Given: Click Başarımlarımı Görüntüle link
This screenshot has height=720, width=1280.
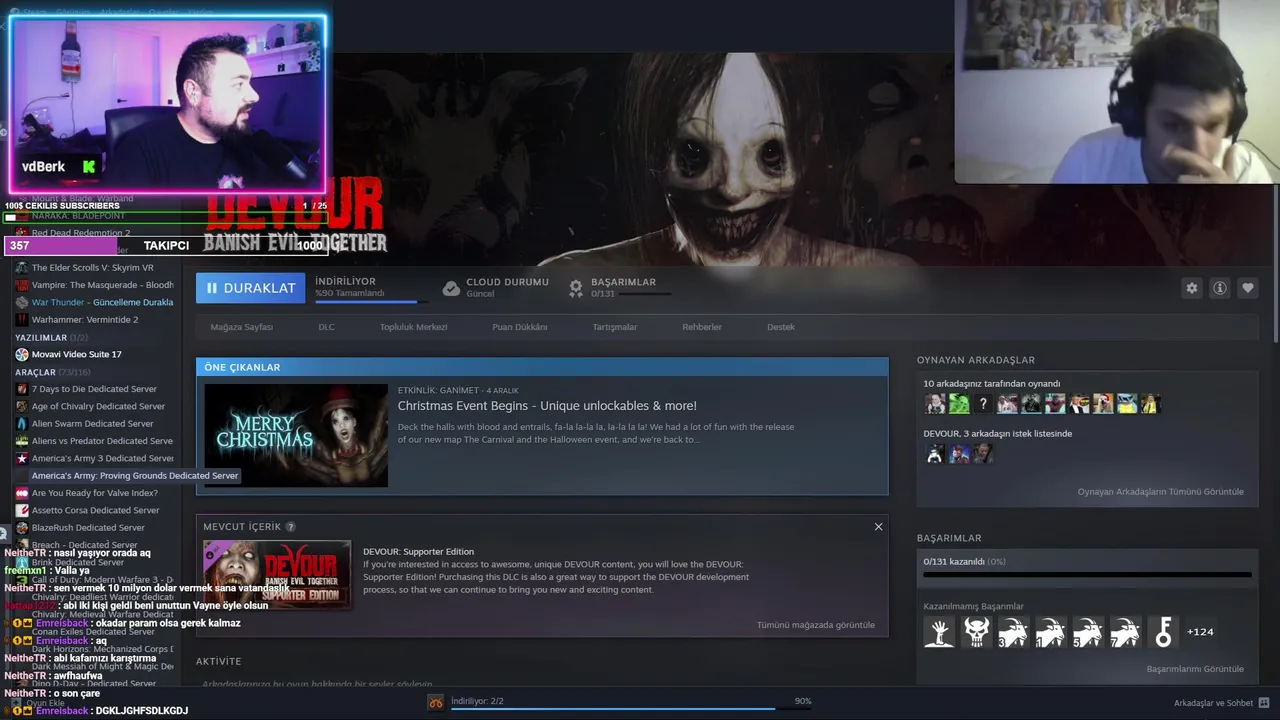Looking at the screenshot, I should click(1195, 669).
